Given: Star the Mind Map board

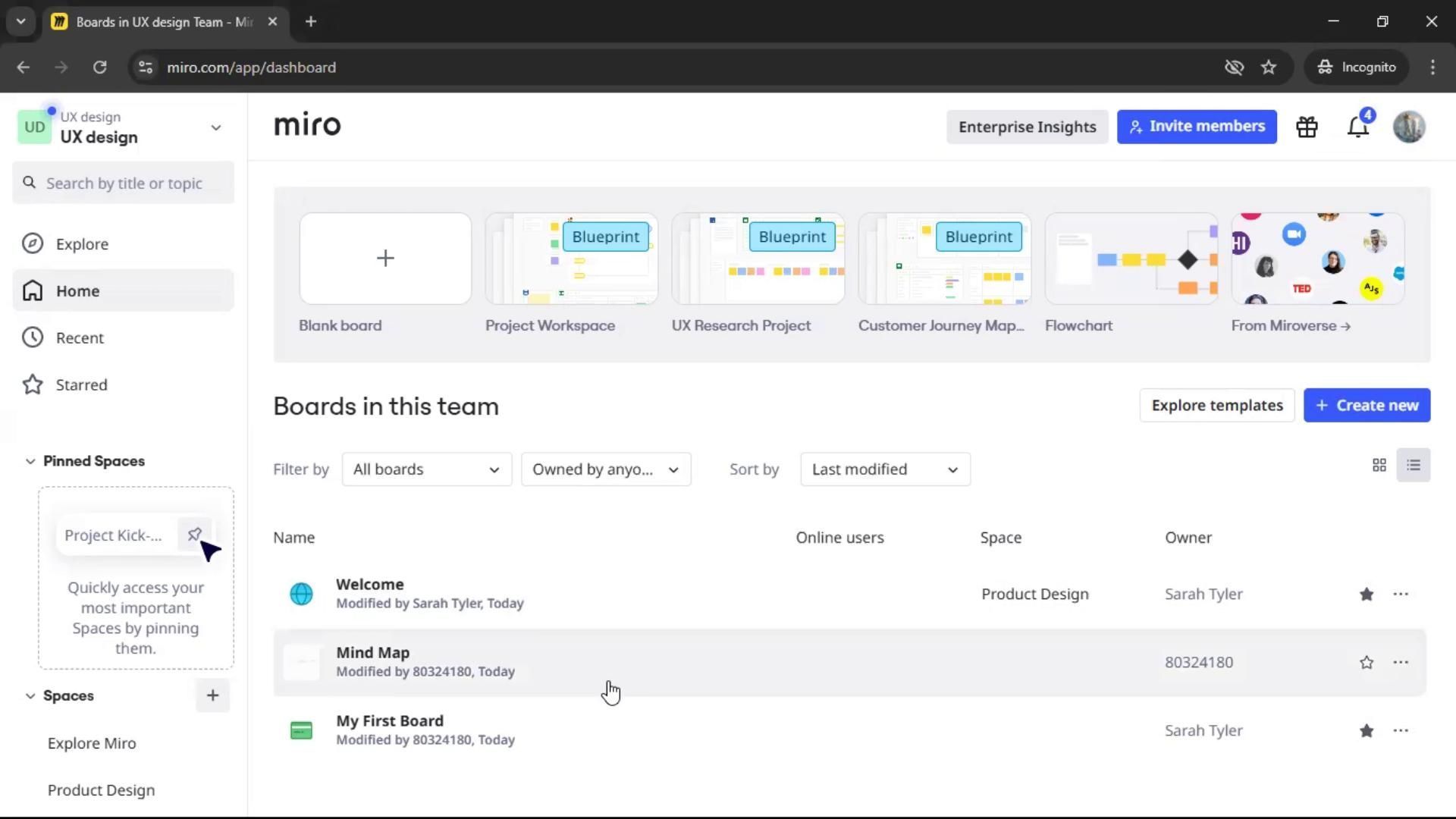Looking at the screenshot, I should [x=1367, y=663].
